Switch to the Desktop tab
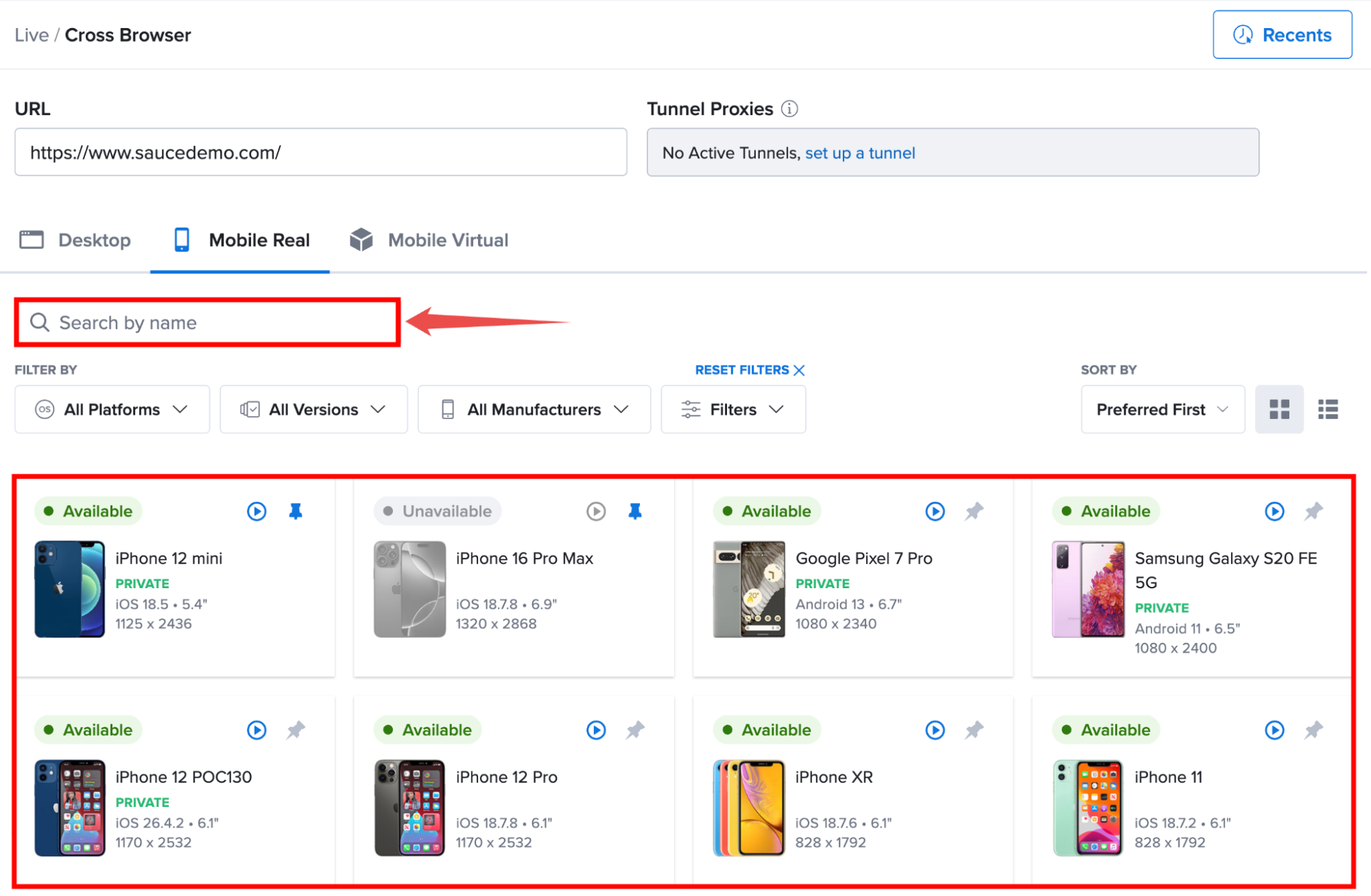 75,240
